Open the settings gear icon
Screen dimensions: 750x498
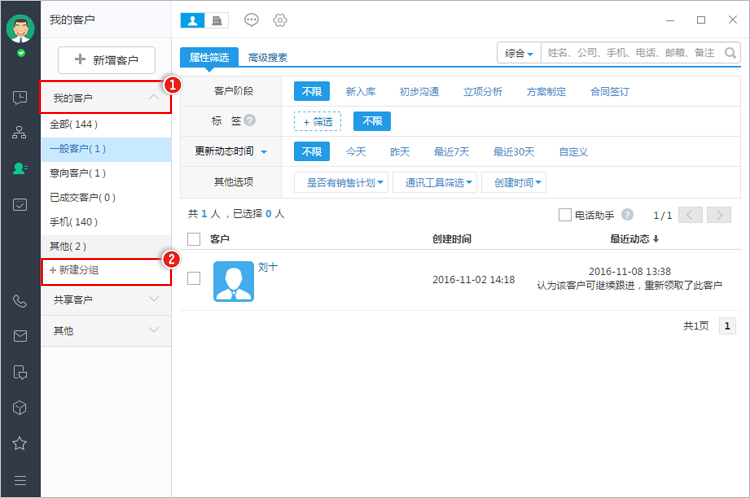tap(280, 20)
